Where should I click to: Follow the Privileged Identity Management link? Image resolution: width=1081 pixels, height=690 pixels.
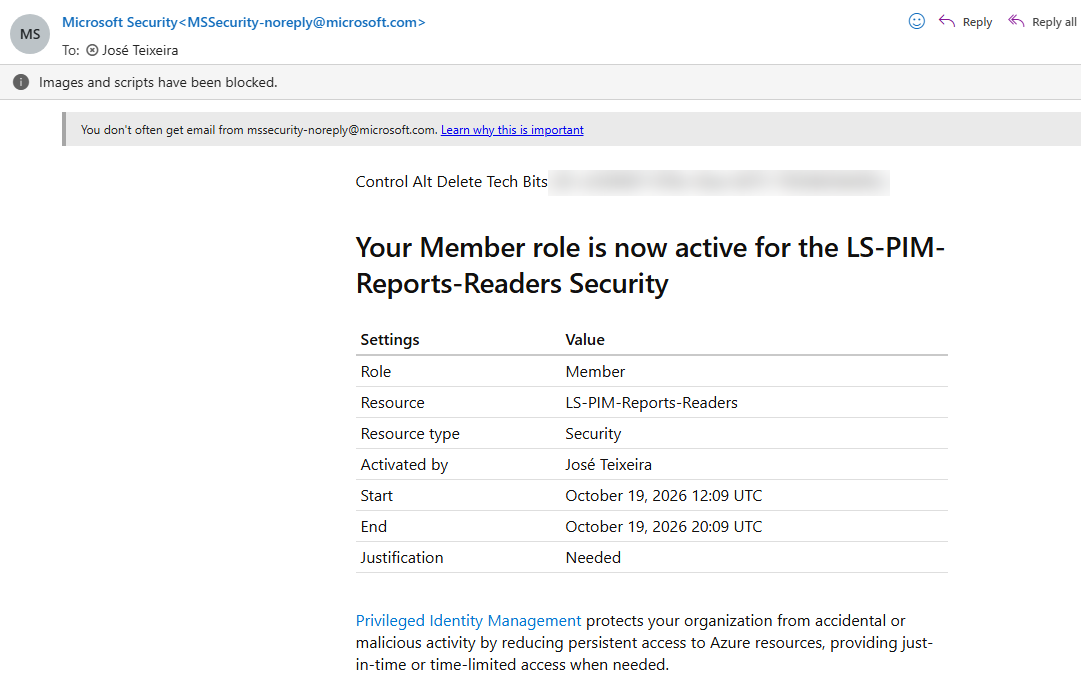pyautogui.click(x=468, y=620)
